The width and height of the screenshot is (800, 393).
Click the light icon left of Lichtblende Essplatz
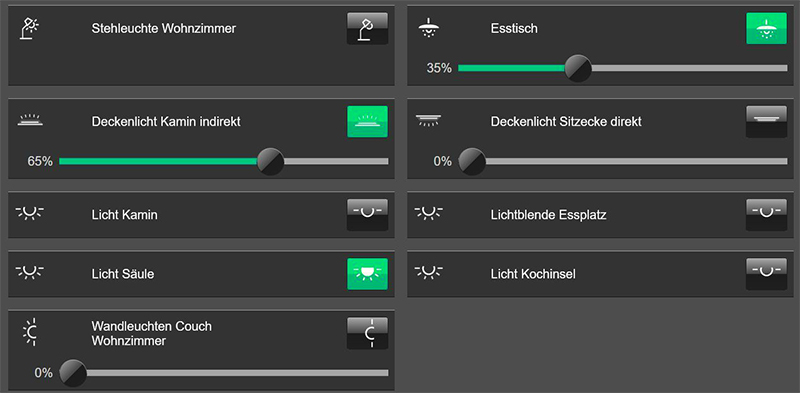click(x=429, y=213)
